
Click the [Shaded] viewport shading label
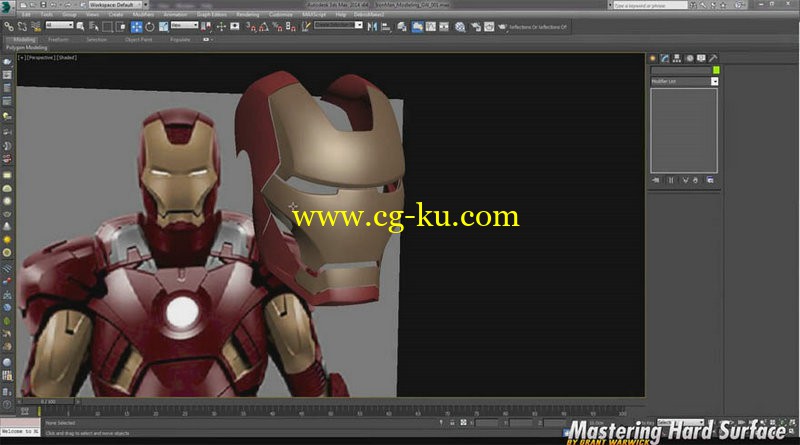(x=67, y=58)
